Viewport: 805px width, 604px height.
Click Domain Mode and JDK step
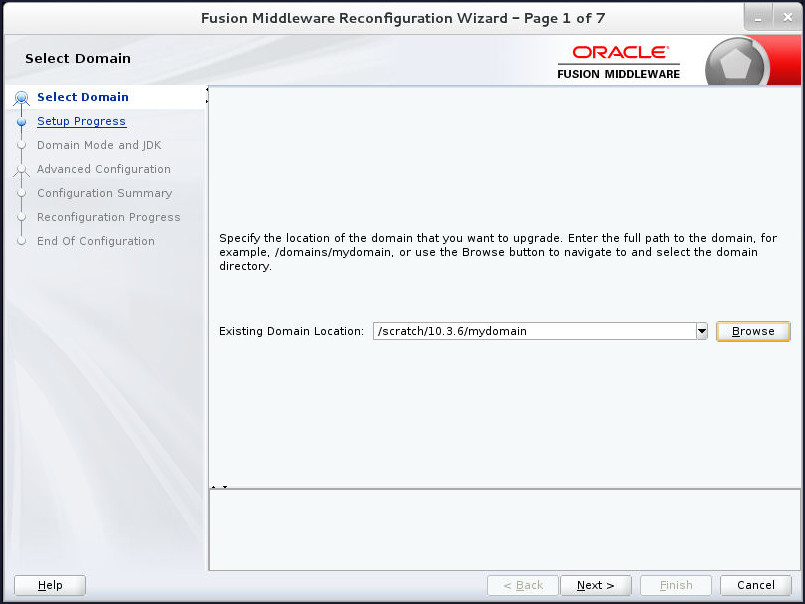point(99,145)
